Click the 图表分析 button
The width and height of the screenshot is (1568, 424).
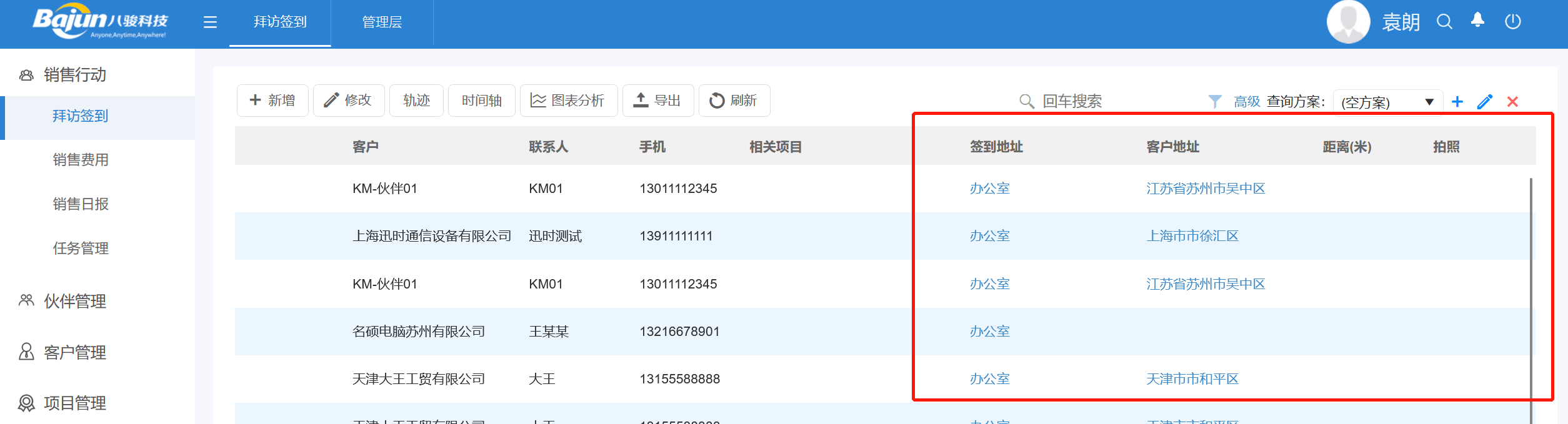[568, 101]
